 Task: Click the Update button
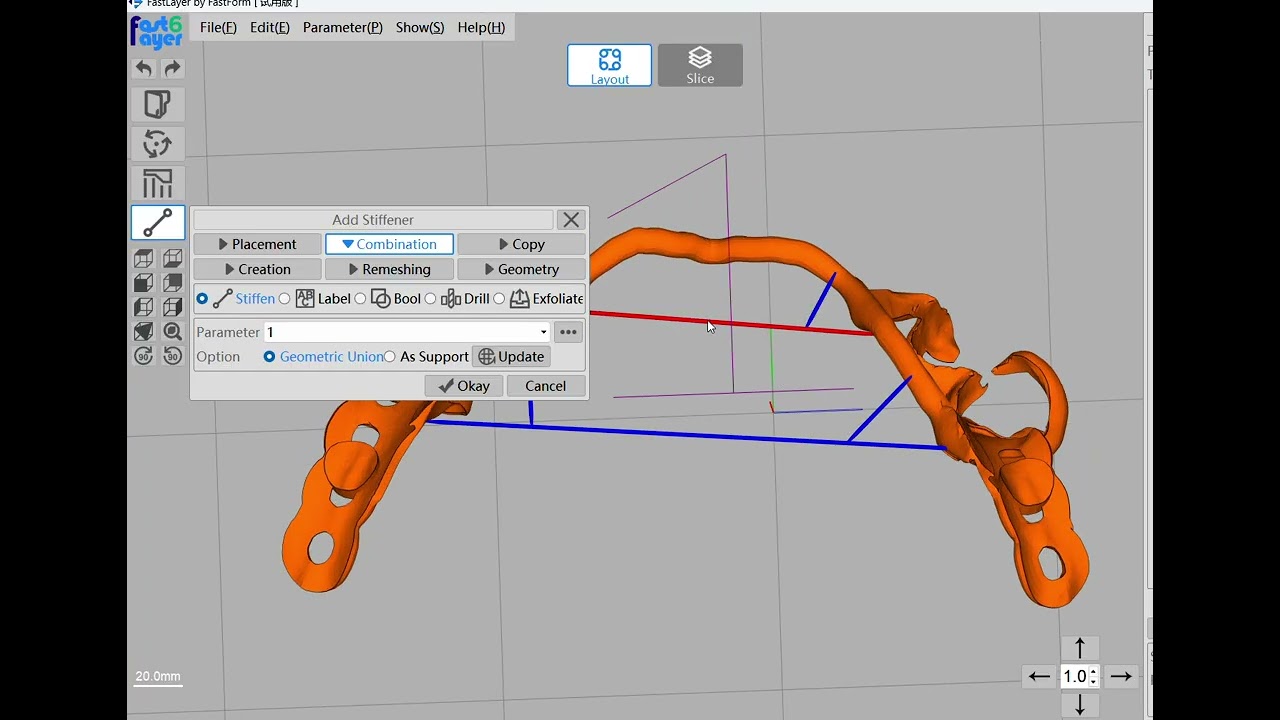pyautogui.click(x=511, y=356)
